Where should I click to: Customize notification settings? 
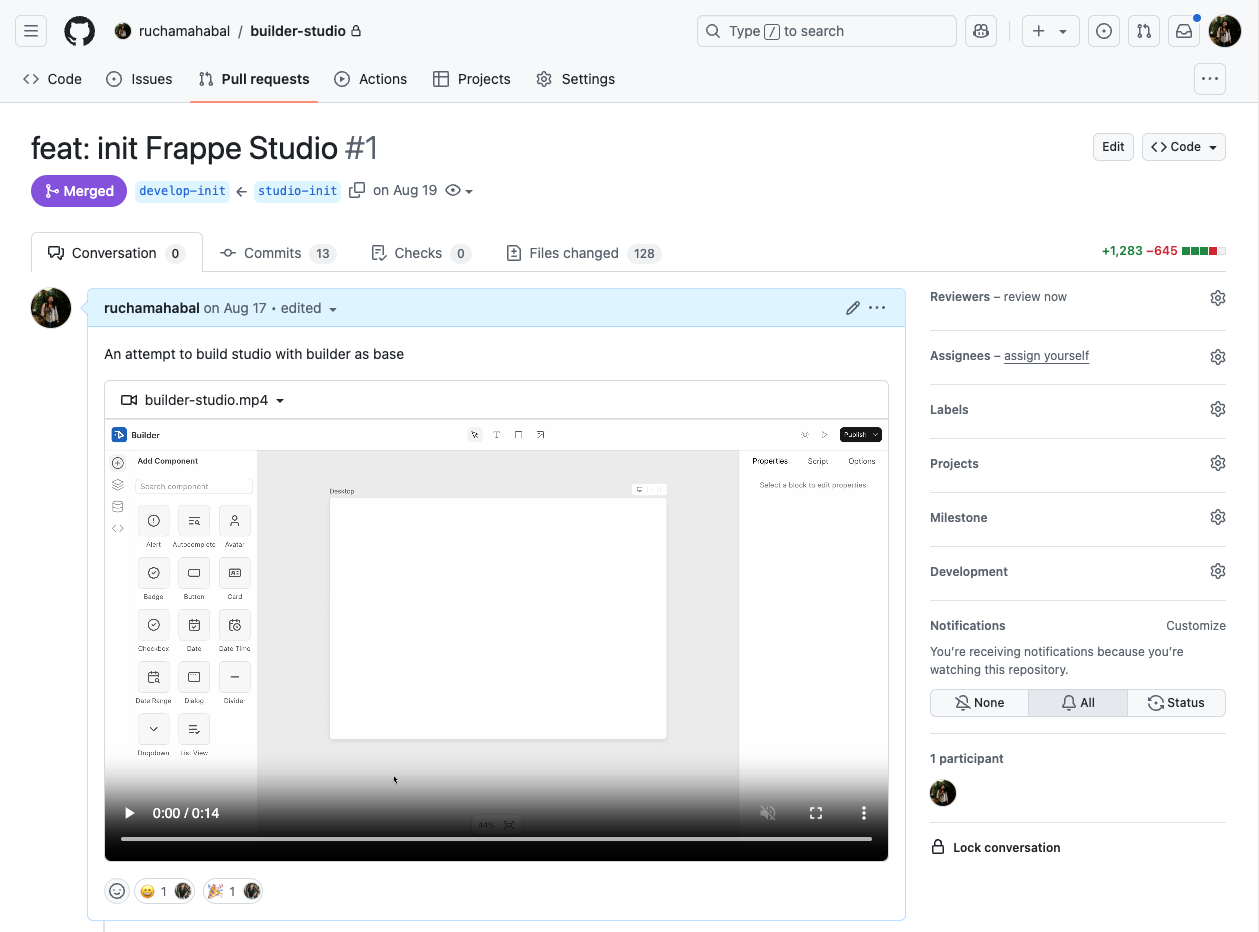coord(1195,626)
